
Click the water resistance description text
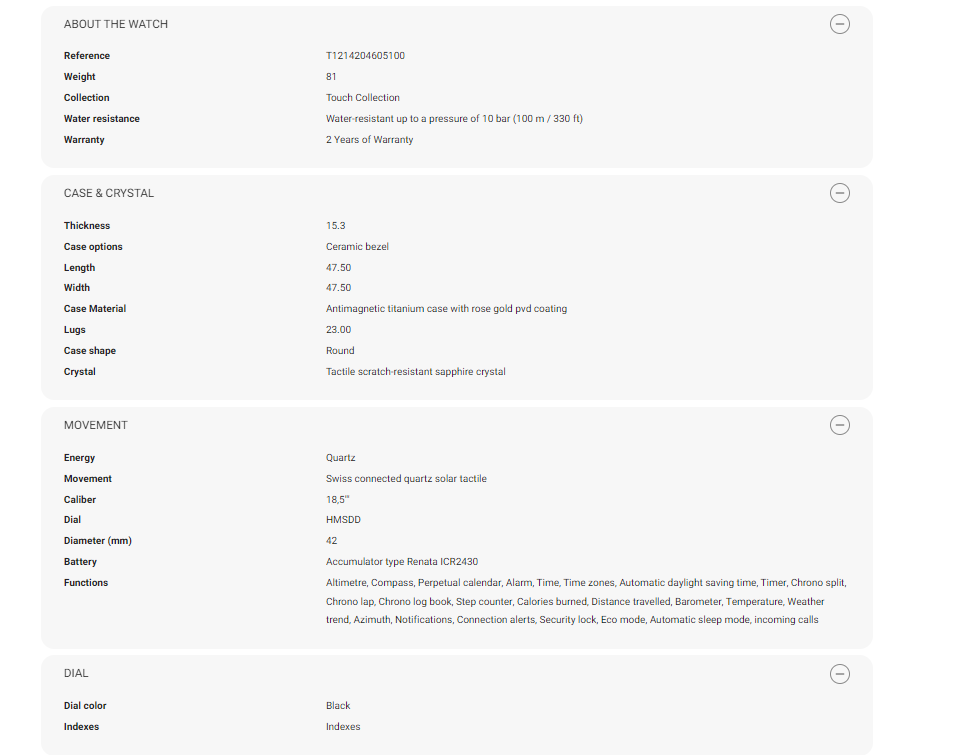[x=454, y=119]
